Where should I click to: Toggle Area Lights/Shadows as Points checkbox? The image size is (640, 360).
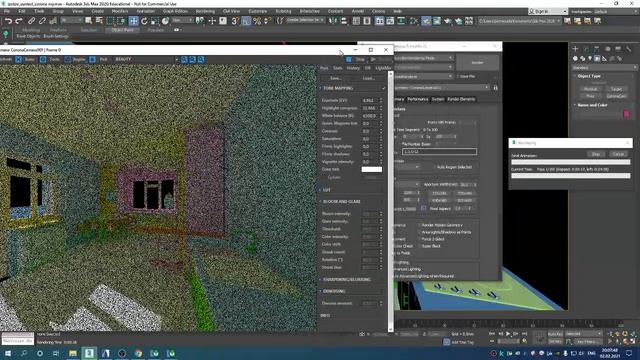point(419,232)
